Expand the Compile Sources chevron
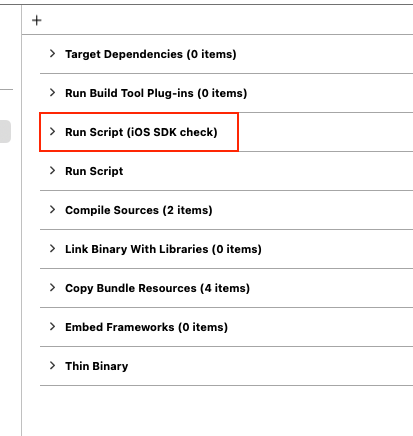This screenshot has height=436, width=413. 52,209
